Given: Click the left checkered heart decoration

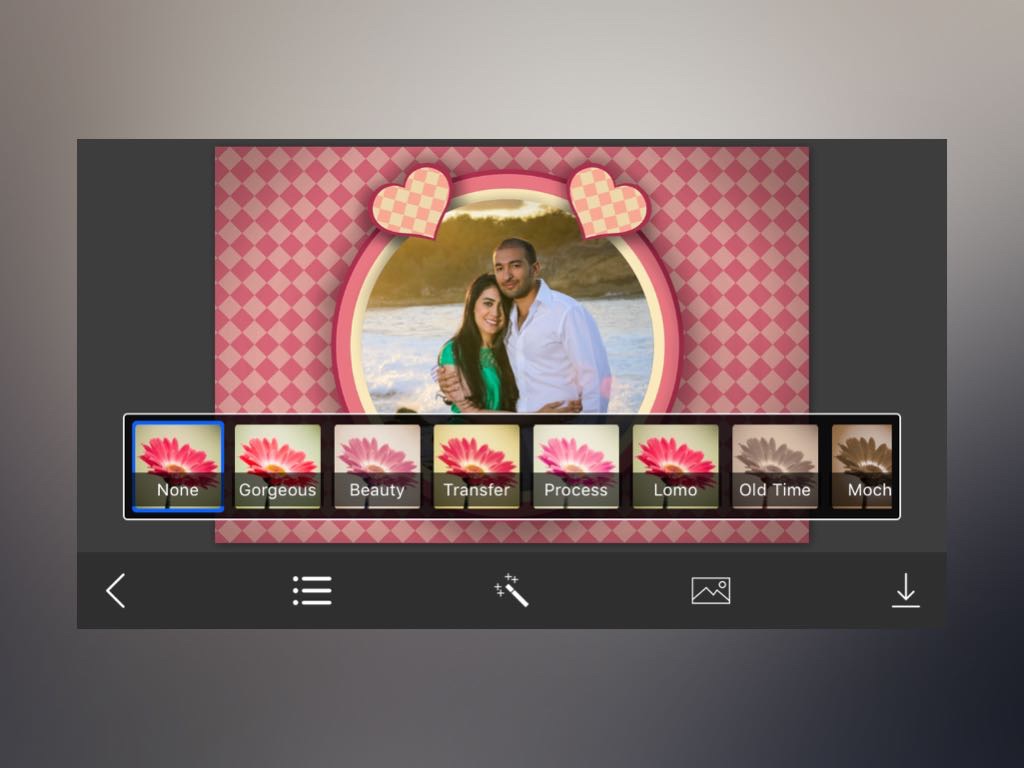Looking at the screenshot, I should pyautogui.click(x=411, y=202).
